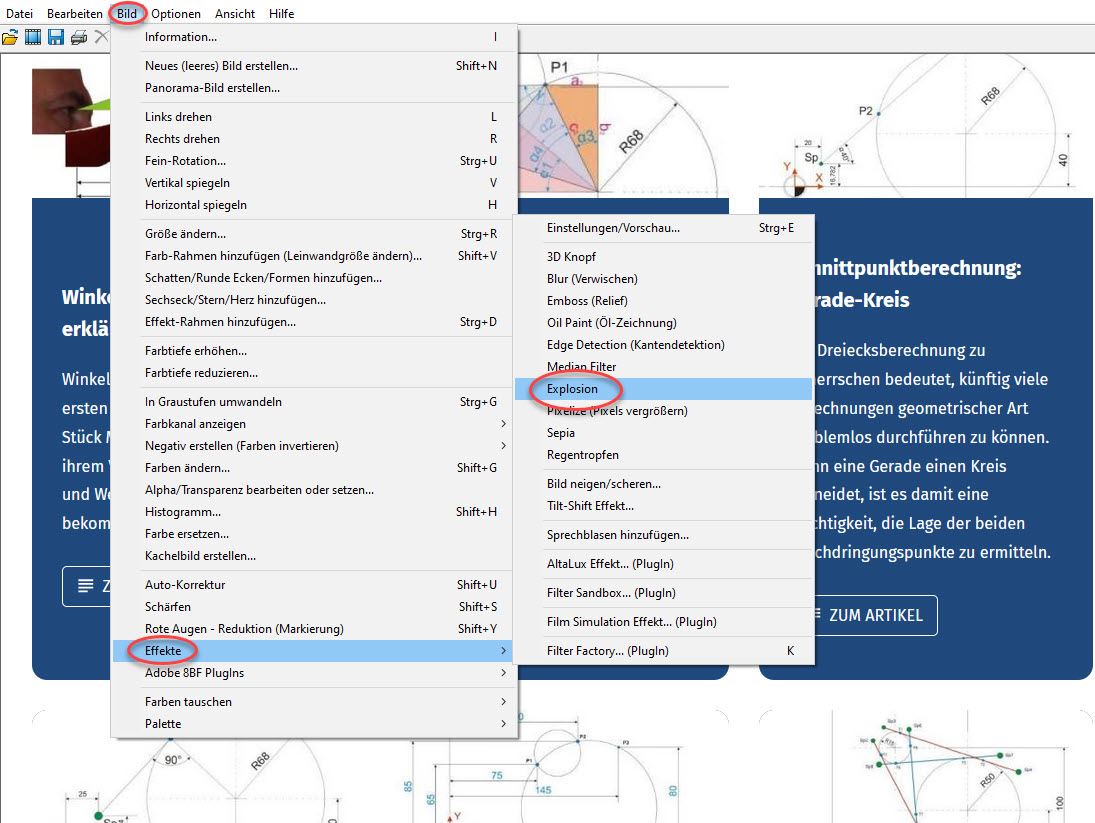Screen dimensions: 1095x823
Task: Open Filter Factory... (PlugIn)
Action: pos(663,651)
